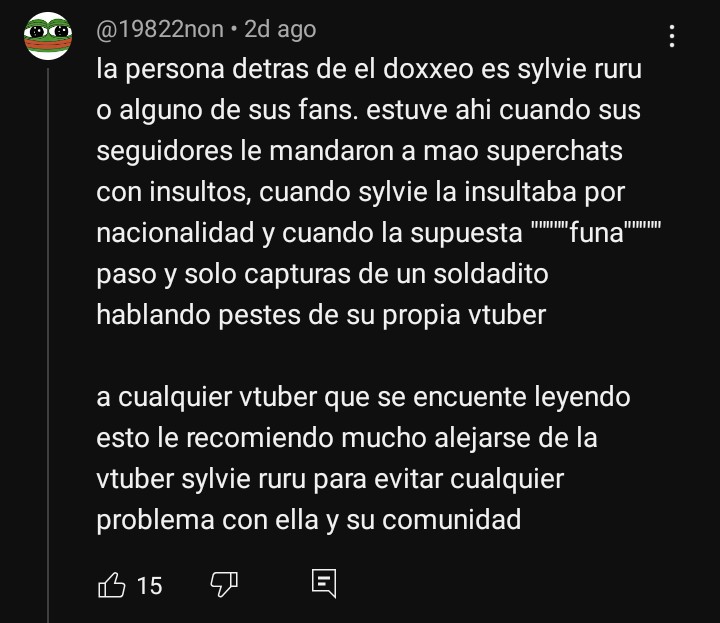Screen dimensions: 720x623
Task: Click the line starting "seguidores le mandaron"
Action: pos(359,152)
